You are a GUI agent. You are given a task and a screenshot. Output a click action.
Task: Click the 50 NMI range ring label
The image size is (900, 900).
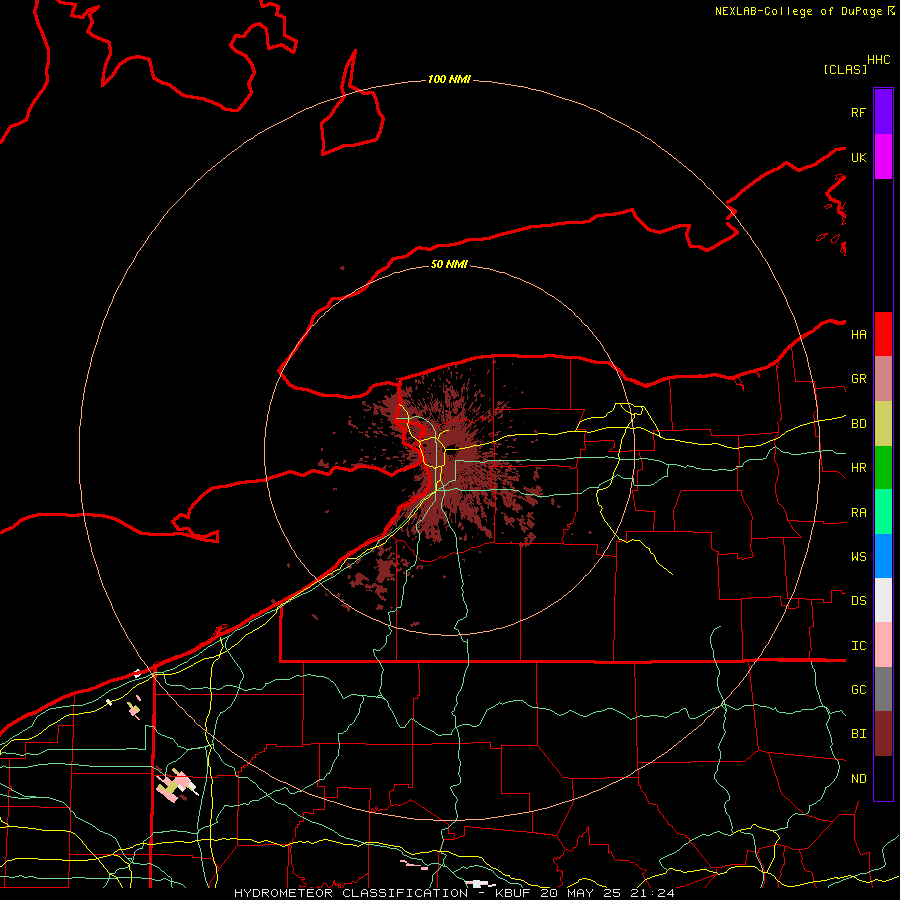tap(449, 264)
